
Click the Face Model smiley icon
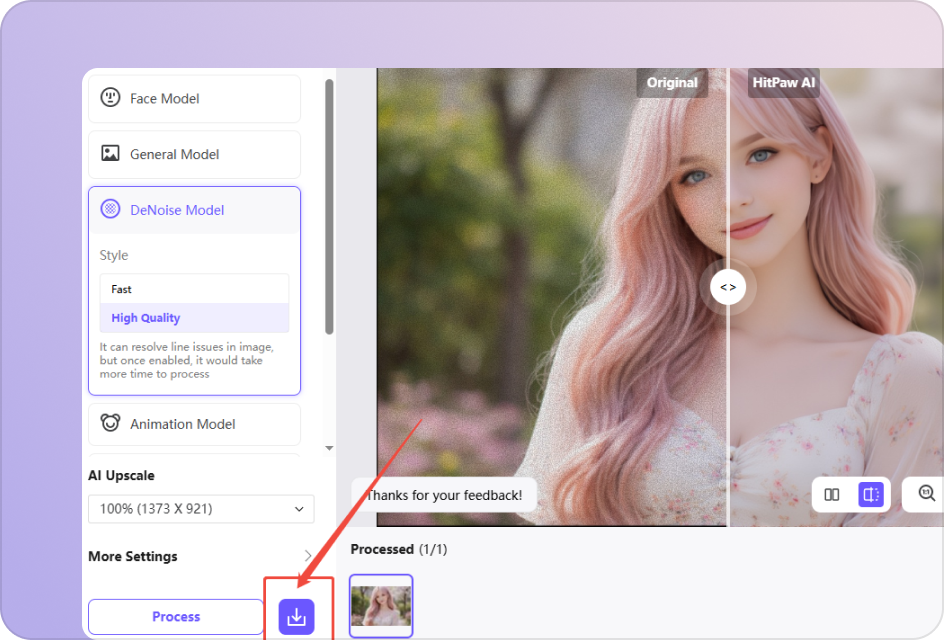click(110, 98)
